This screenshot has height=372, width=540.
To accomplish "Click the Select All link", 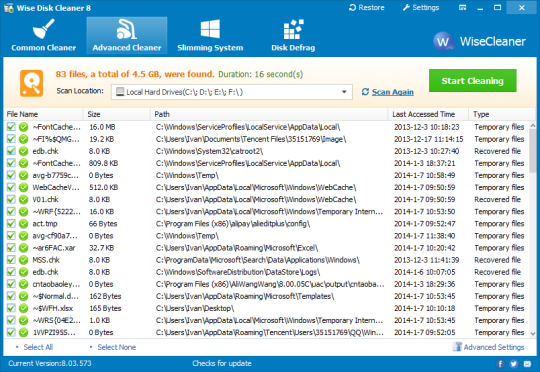I will tap(38, 347).
